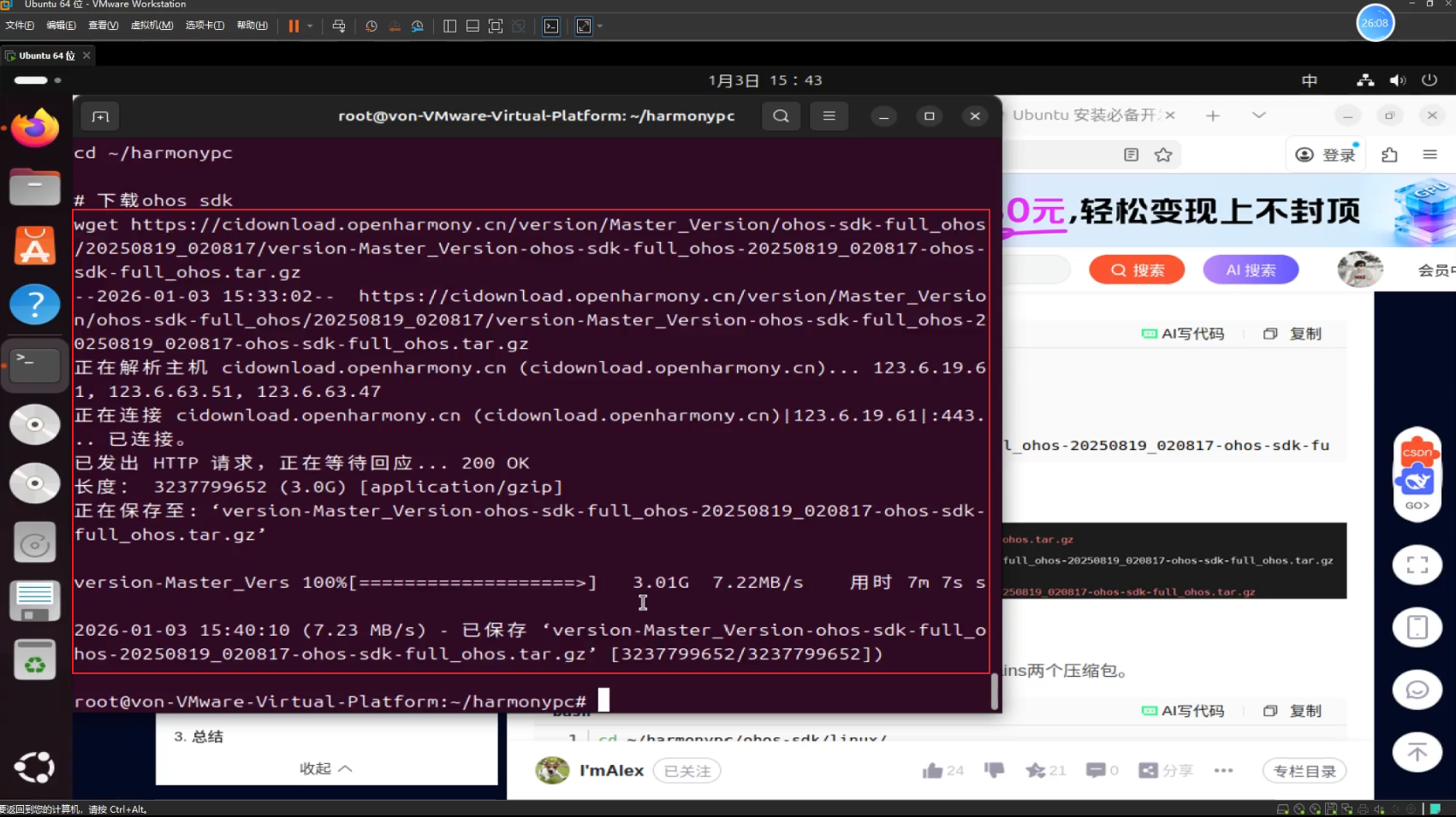Like the article with the thumbs up

pyautogui.click(x=932, y=770)
